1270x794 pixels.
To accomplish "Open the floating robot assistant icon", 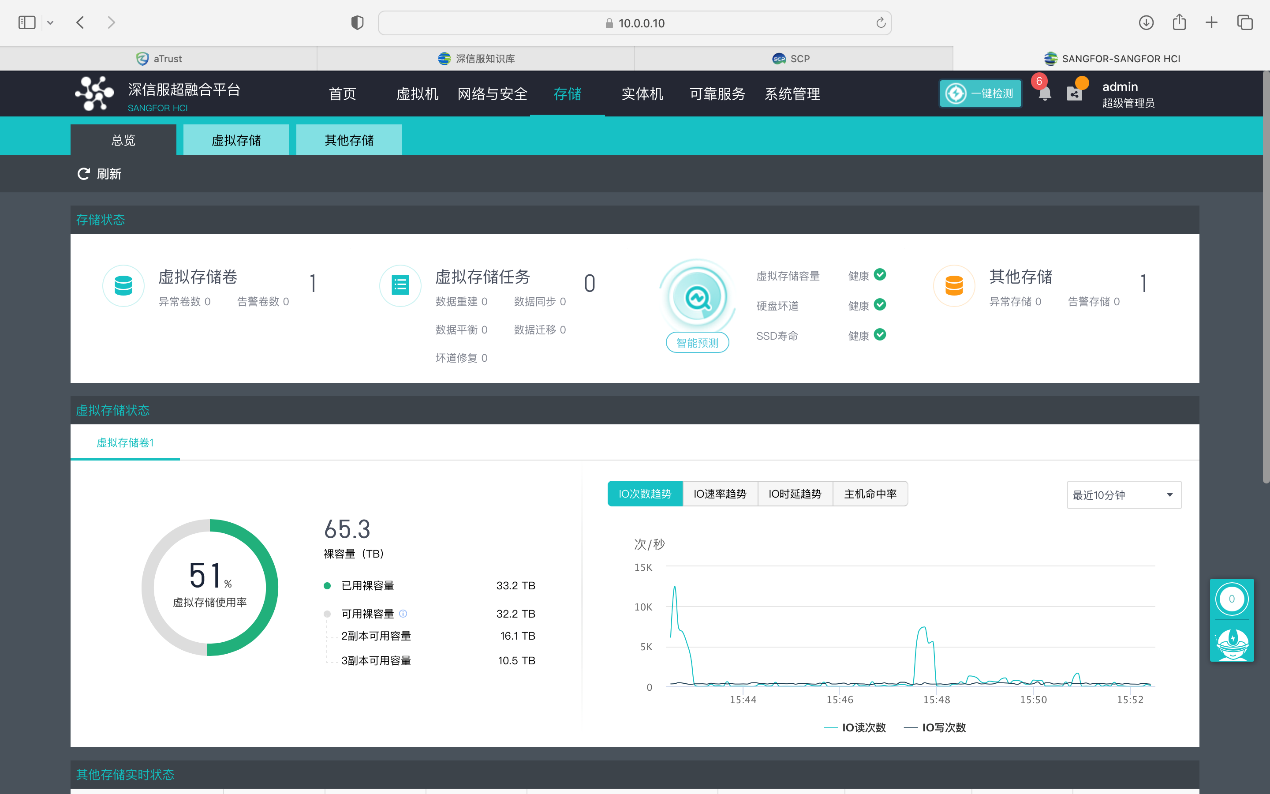I will [1231, 640].
